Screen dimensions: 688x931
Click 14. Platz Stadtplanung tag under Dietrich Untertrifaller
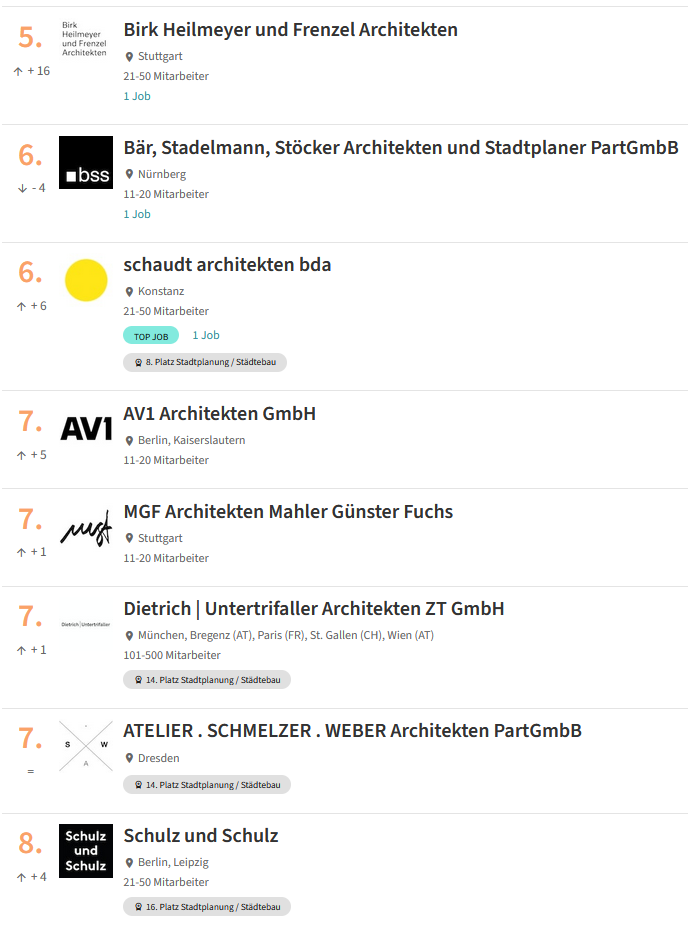[207, 680]
